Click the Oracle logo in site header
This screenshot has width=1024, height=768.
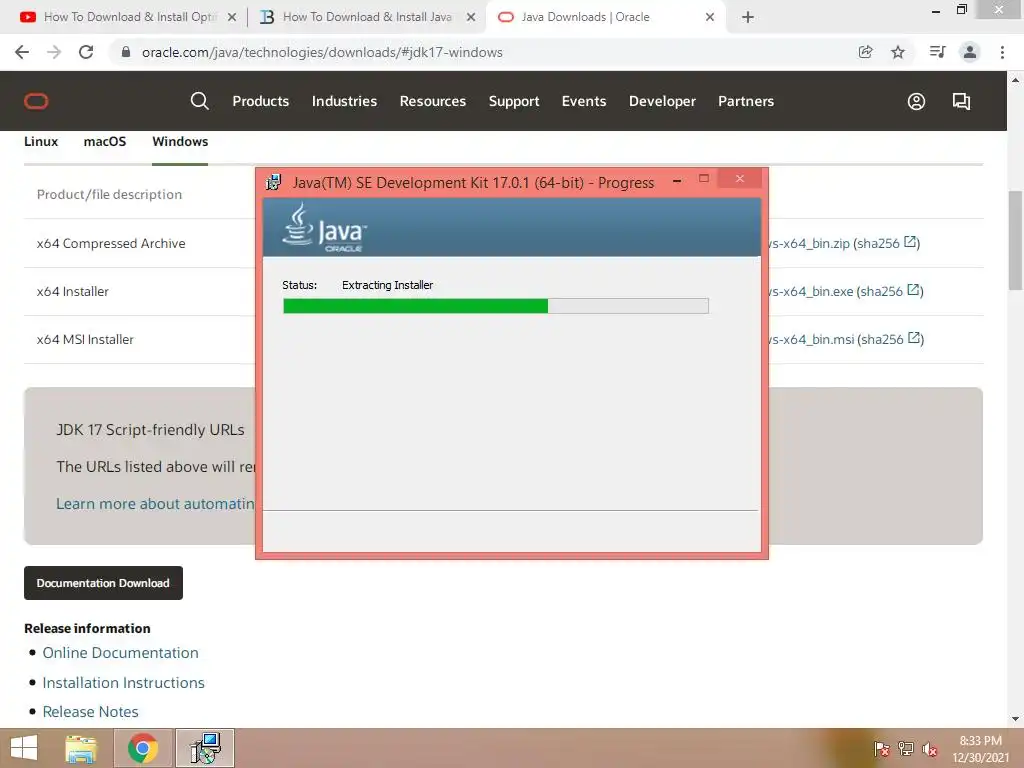(x=36, y=101)
